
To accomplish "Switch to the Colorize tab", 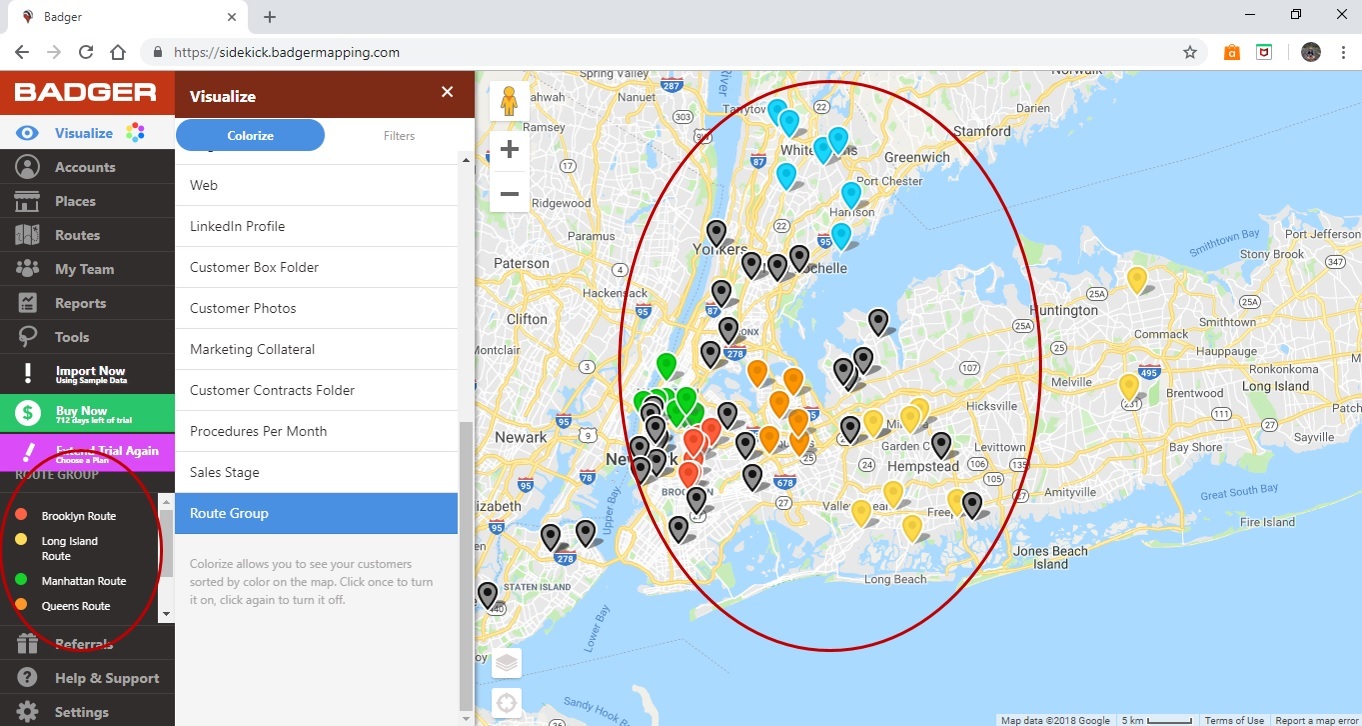I will (x=250, y=135).
